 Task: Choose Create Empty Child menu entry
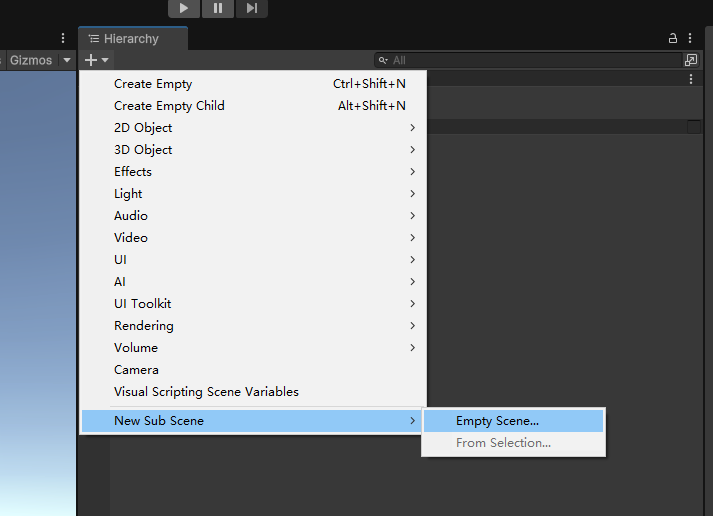coord(254,105)
